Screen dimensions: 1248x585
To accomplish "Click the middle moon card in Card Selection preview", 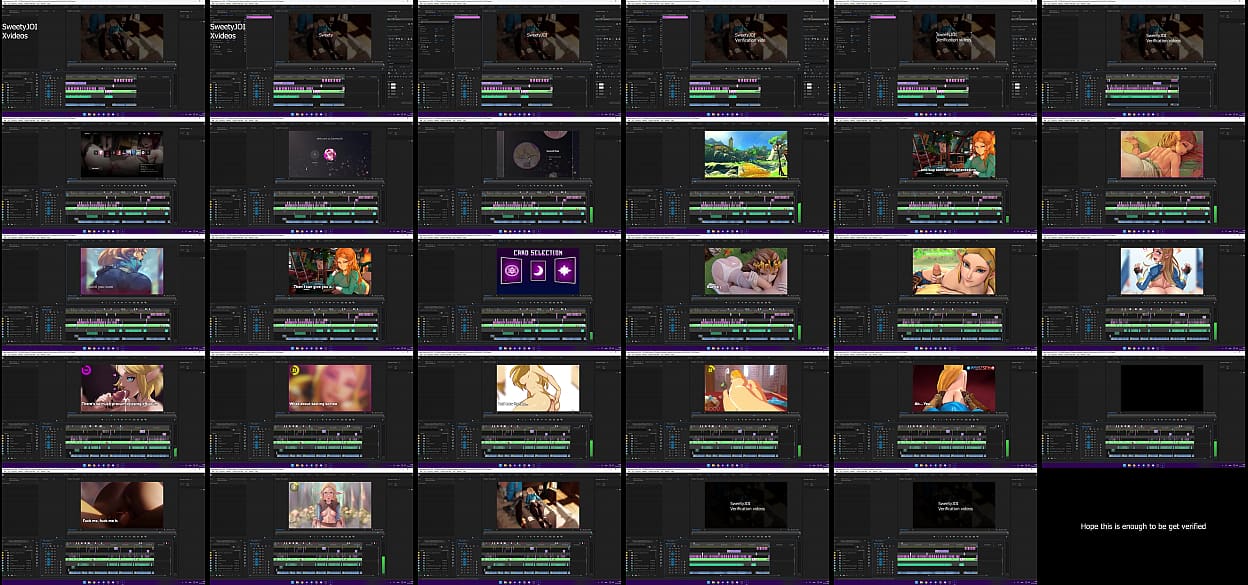I will coord(538,271).
